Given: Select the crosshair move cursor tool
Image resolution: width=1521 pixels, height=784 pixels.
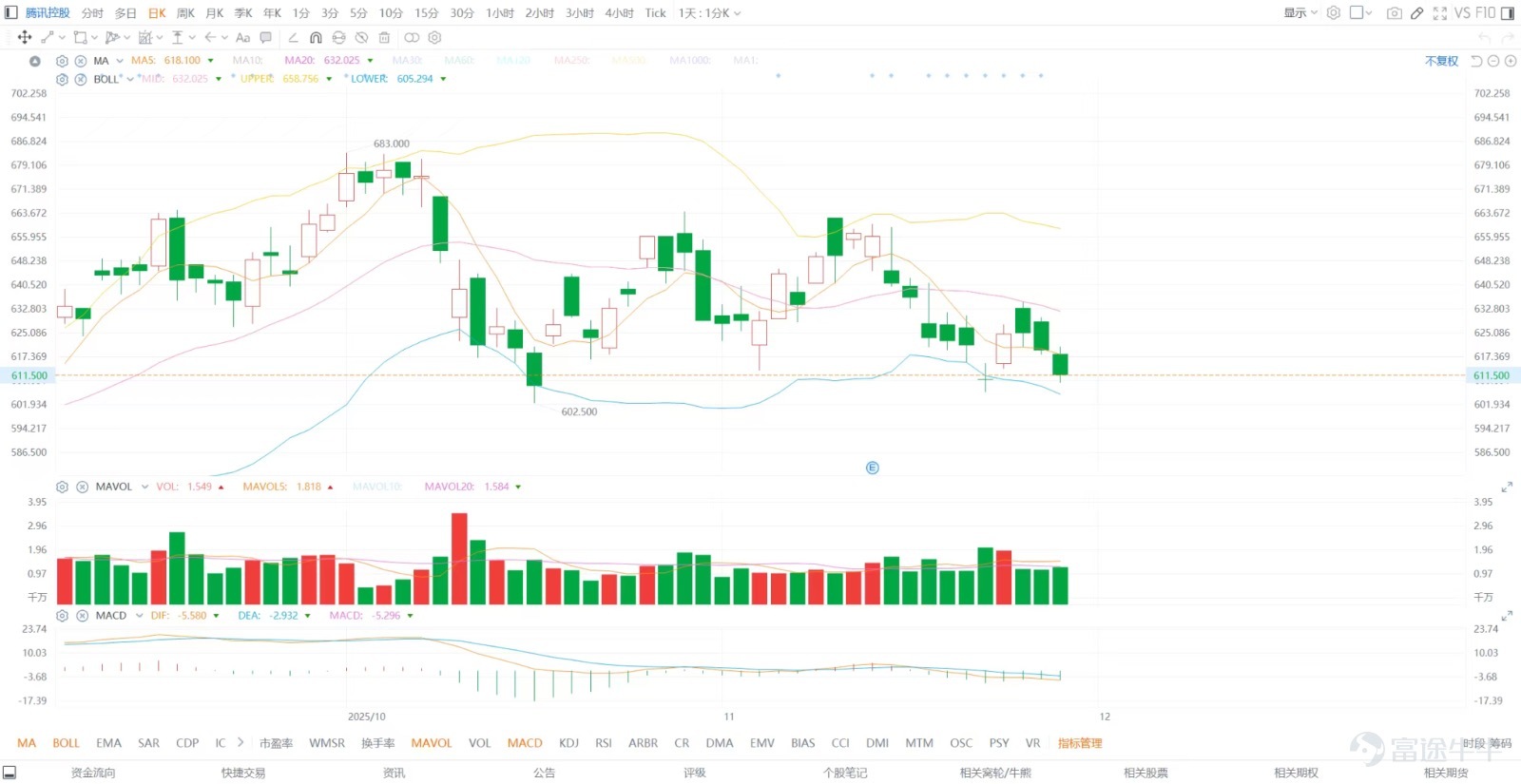Looking at the screenshot, I should coord(25,38).
